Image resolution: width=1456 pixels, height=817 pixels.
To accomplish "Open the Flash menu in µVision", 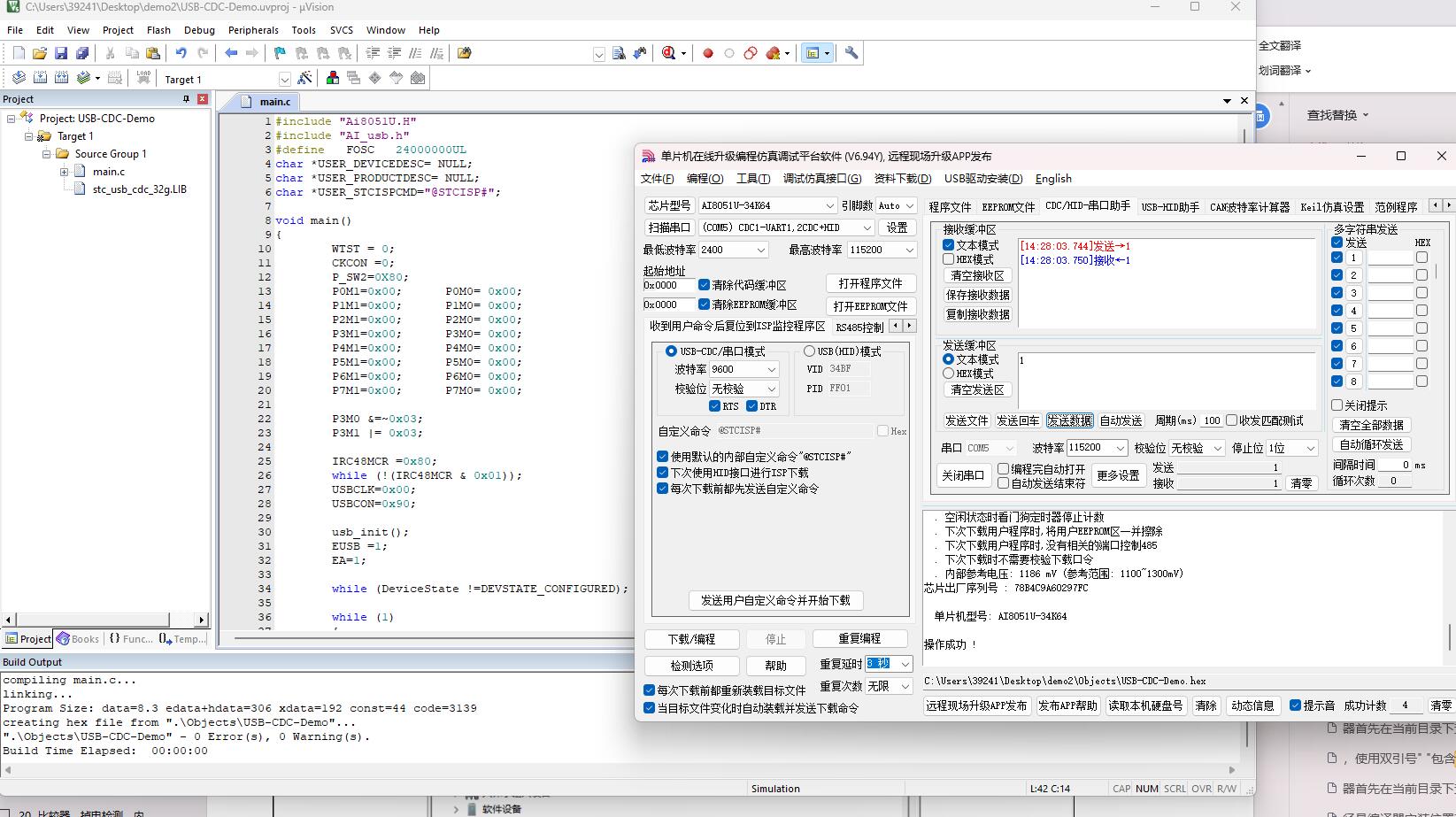I will coord(158,30).
